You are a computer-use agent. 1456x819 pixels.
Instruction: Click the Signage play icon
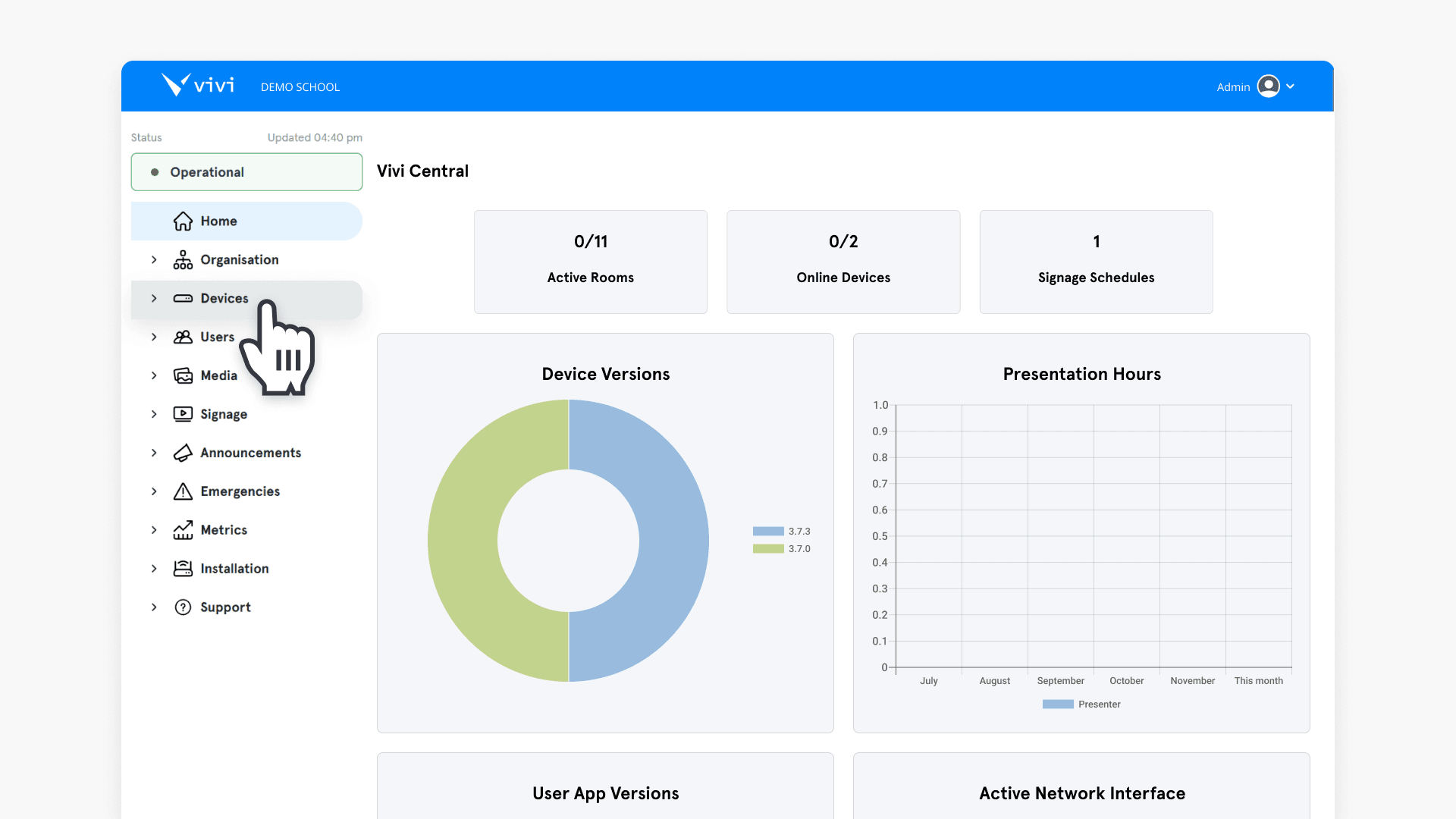[183, 414]
